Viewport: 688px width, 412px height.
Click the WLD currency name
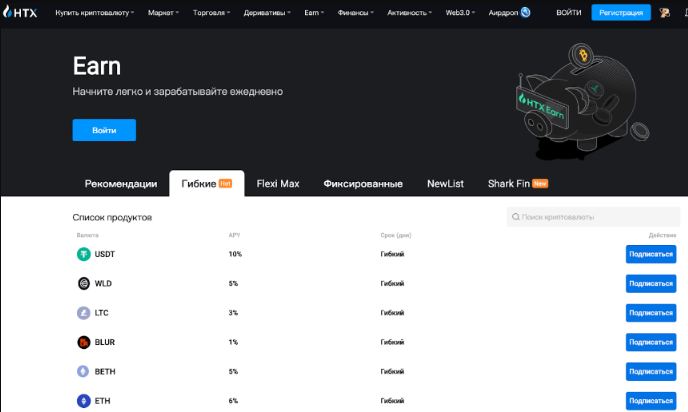click(x=103, y=283)
